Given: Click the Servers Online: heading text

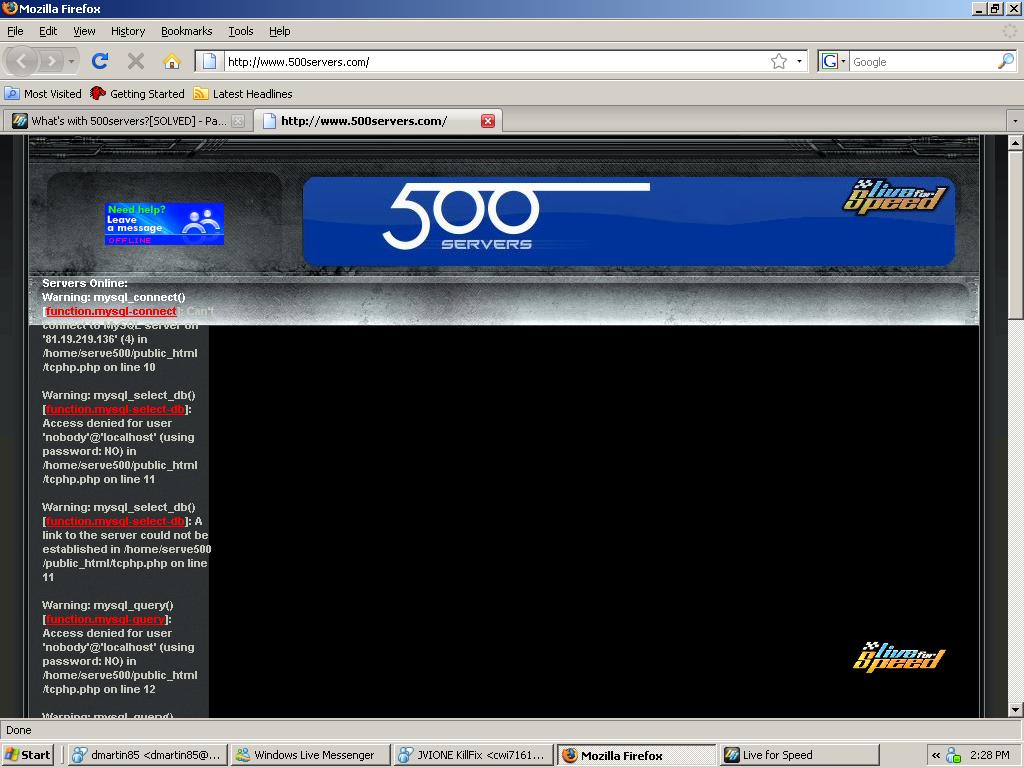Looking at the screenshot, I should click(x=85, y=283).
